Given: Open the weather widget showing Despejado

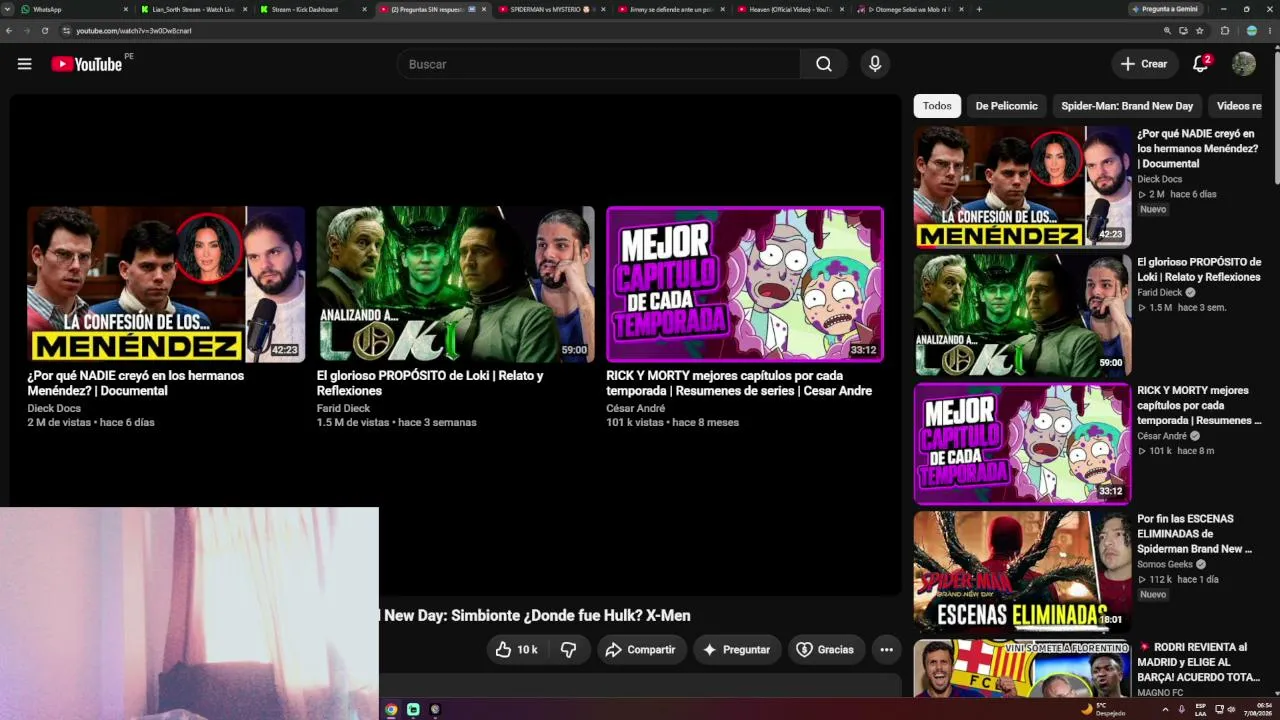Looking at the screenshot, I should (x=1104, y=709).
